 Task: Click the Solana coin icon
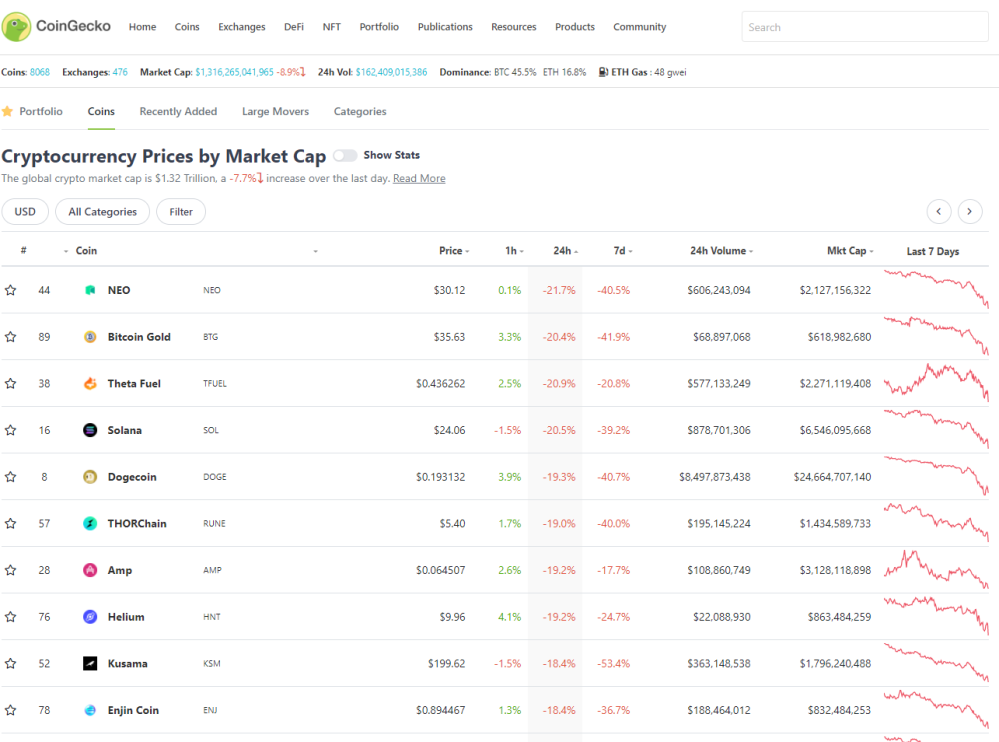(90, 431)
